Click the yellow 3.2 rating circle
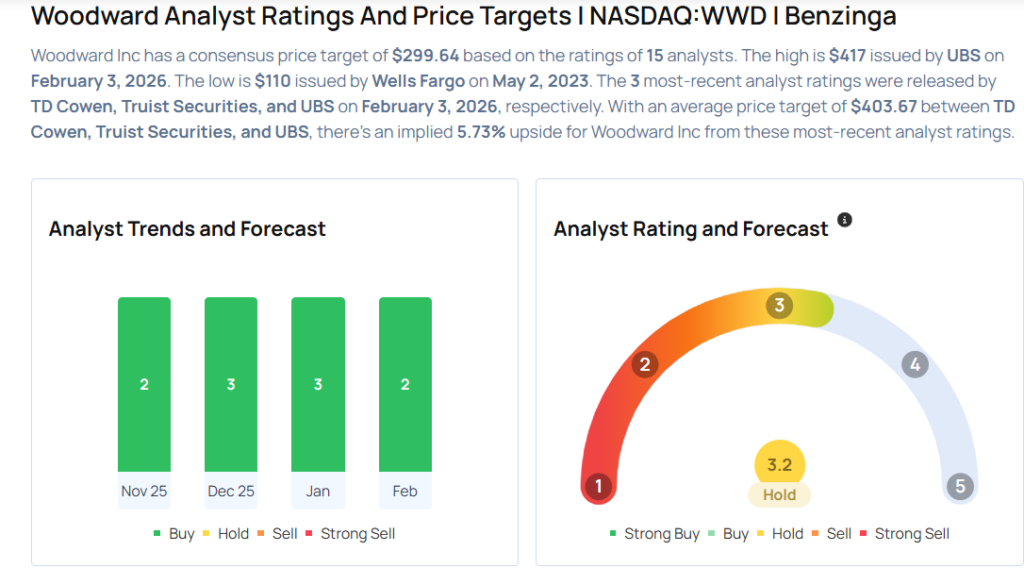Viewport: 1024px width, 568px height. coord(780,465)
